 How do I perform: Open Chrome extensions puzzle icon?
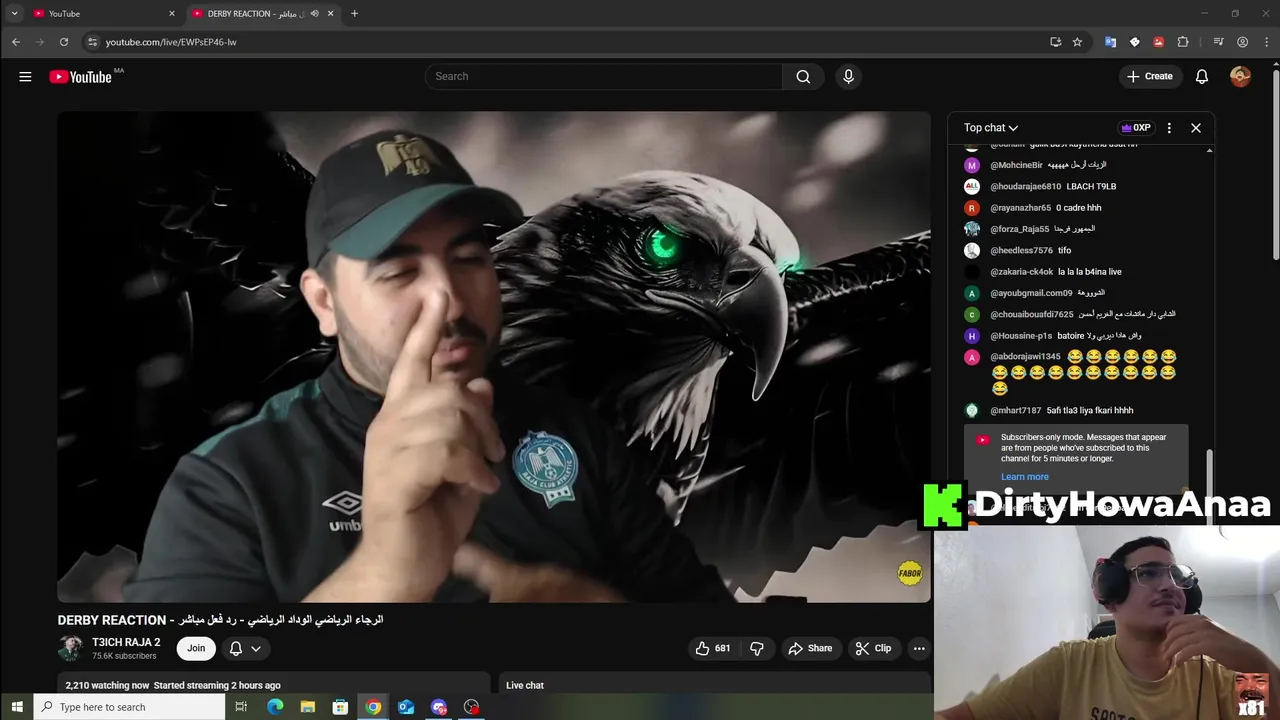tap(1183, 42)
